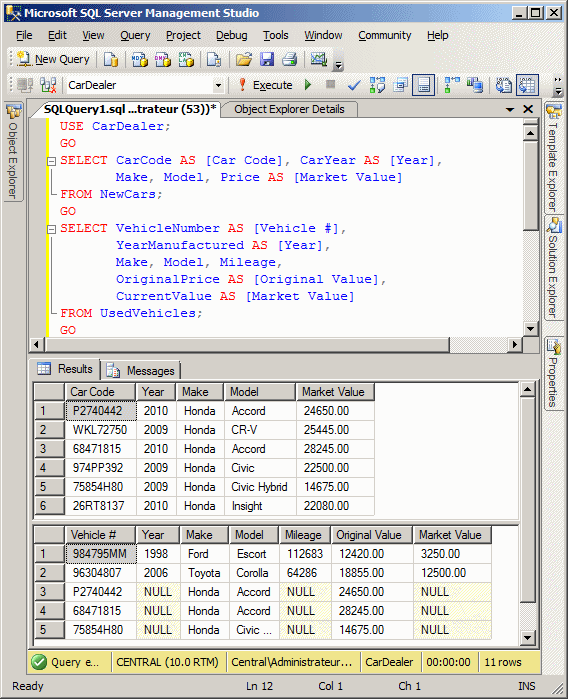Open the Edit menu
The height and width of the screenshot is (699, 568).
pyautogui.click(x=57, y=35)
